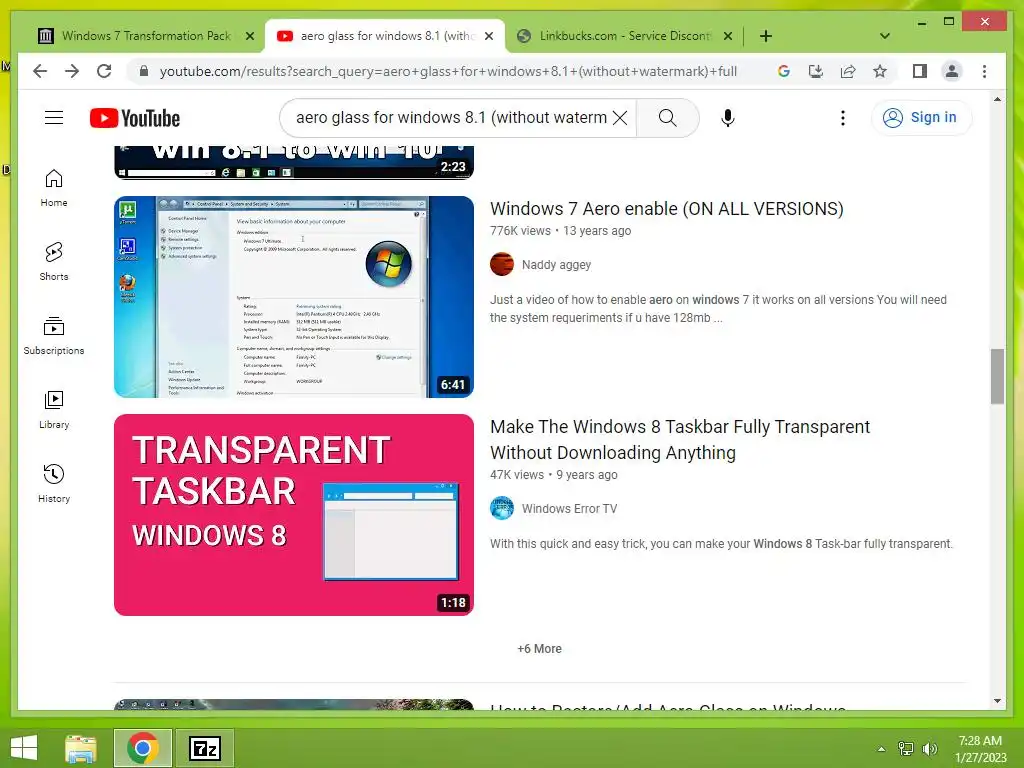Open the Home sidebar item
1024x768 pixels.
(54, 188)
